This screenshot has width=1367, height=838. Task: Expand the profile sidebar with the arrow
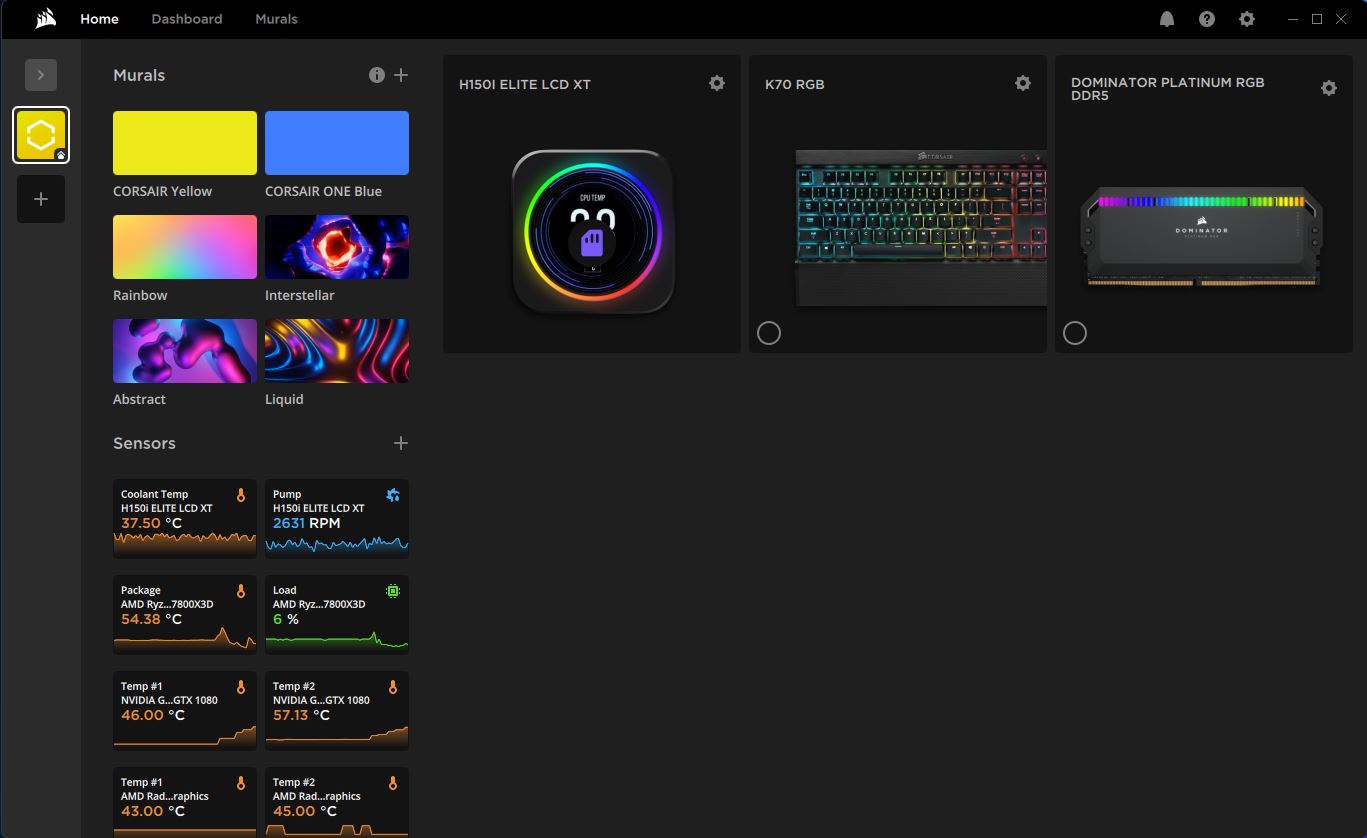tap(41, 75)
